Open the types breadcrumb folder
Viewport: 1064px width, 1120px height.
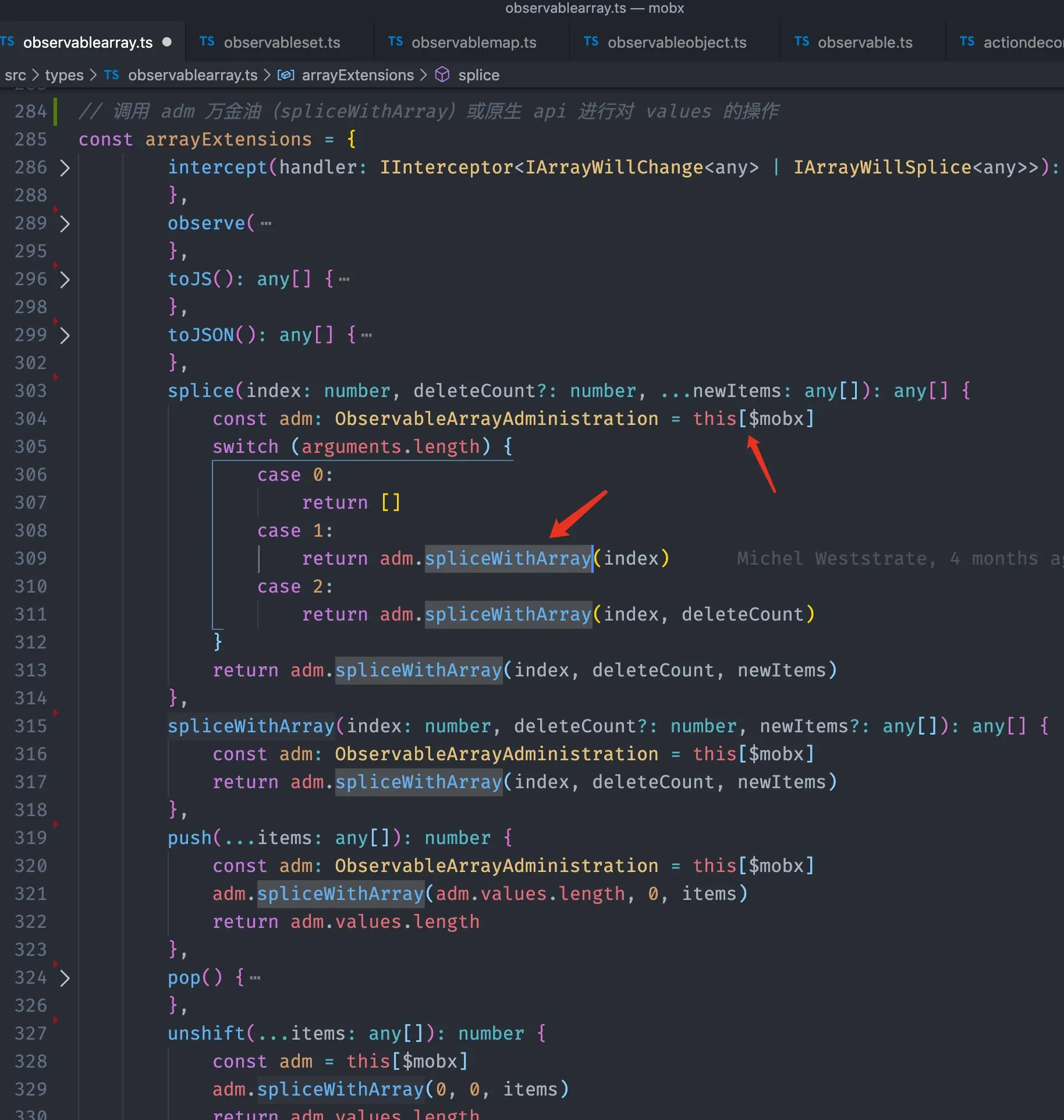point(64,75)
